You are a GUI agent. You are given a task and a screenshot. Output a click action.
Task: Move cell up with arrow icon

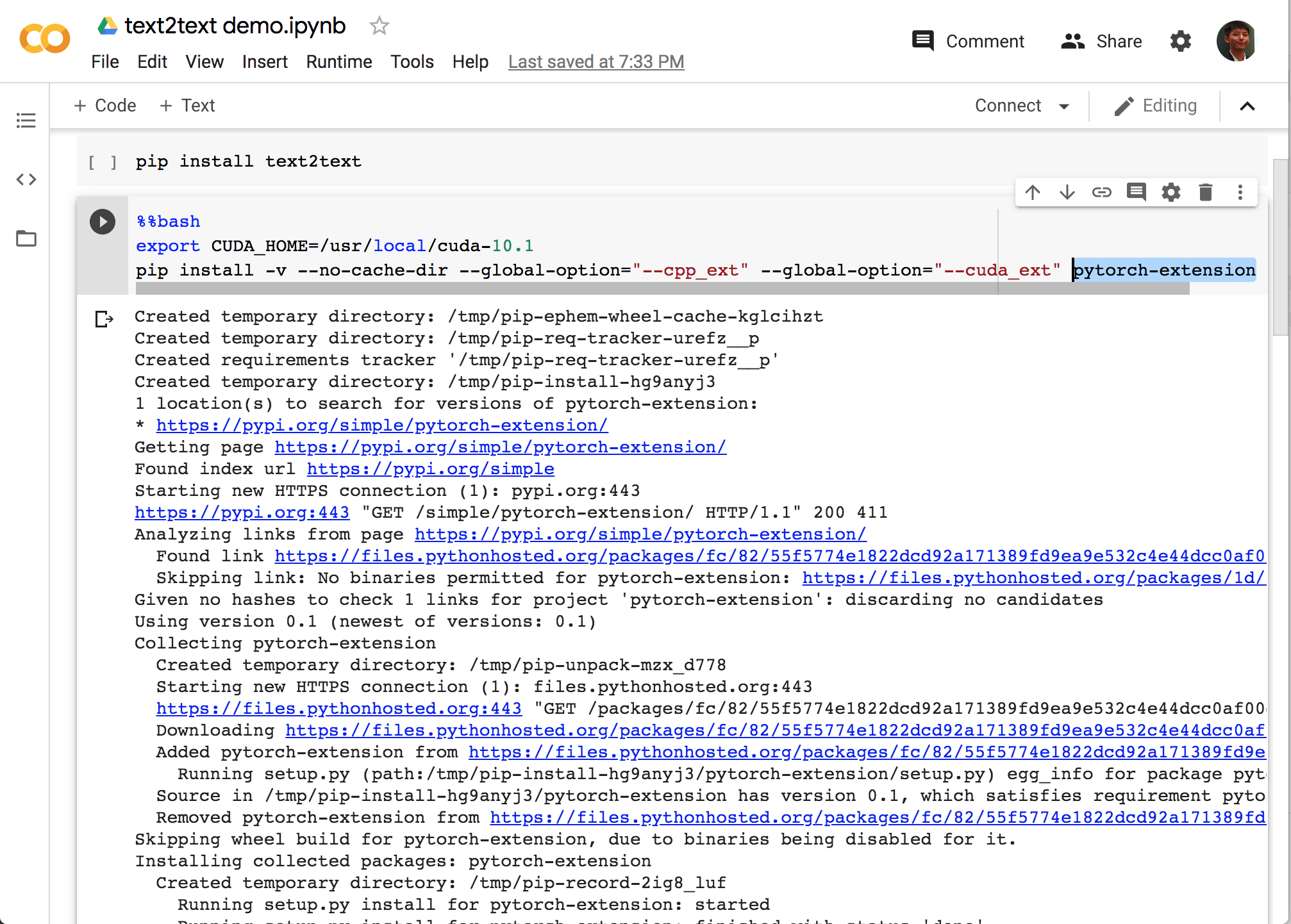point(1032,192)
